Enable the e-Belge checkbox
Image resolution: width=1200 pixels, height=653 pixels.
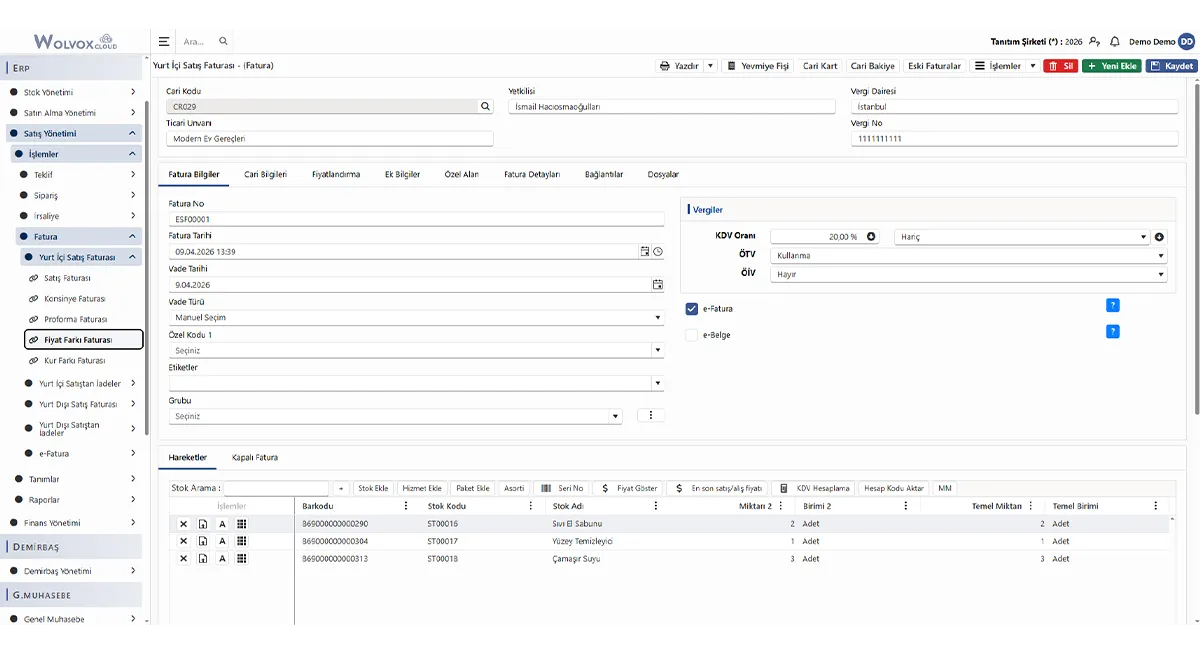pyautogui.click(x=691, y=335)
